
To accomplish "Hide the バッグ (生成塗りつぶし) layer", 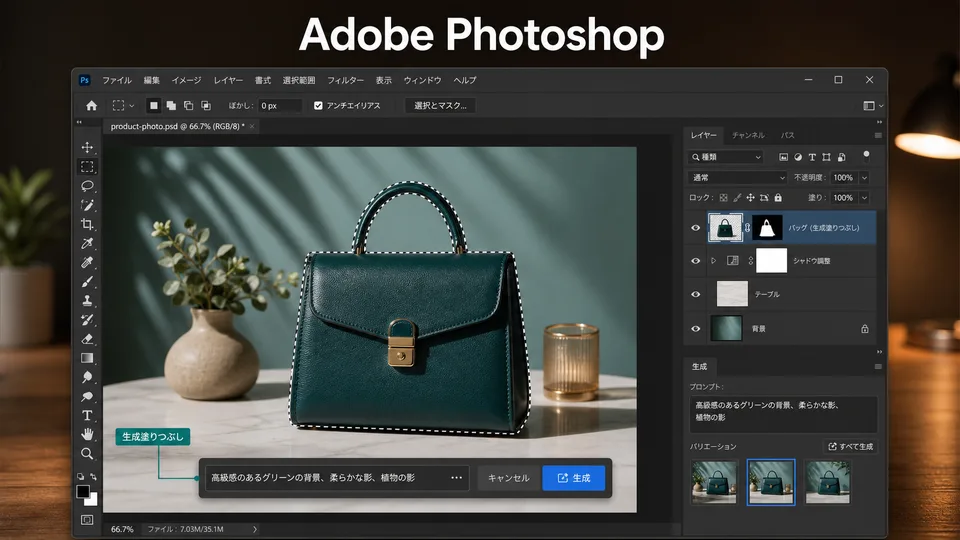I will click(x=696, y=228).
